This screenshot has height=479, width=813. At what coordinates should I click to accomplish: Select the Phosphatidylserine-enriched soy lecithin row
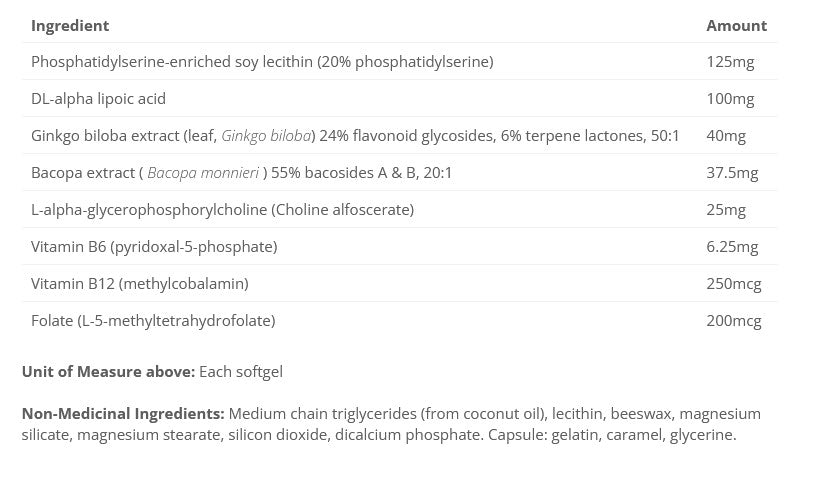click(x=262, y=62)
